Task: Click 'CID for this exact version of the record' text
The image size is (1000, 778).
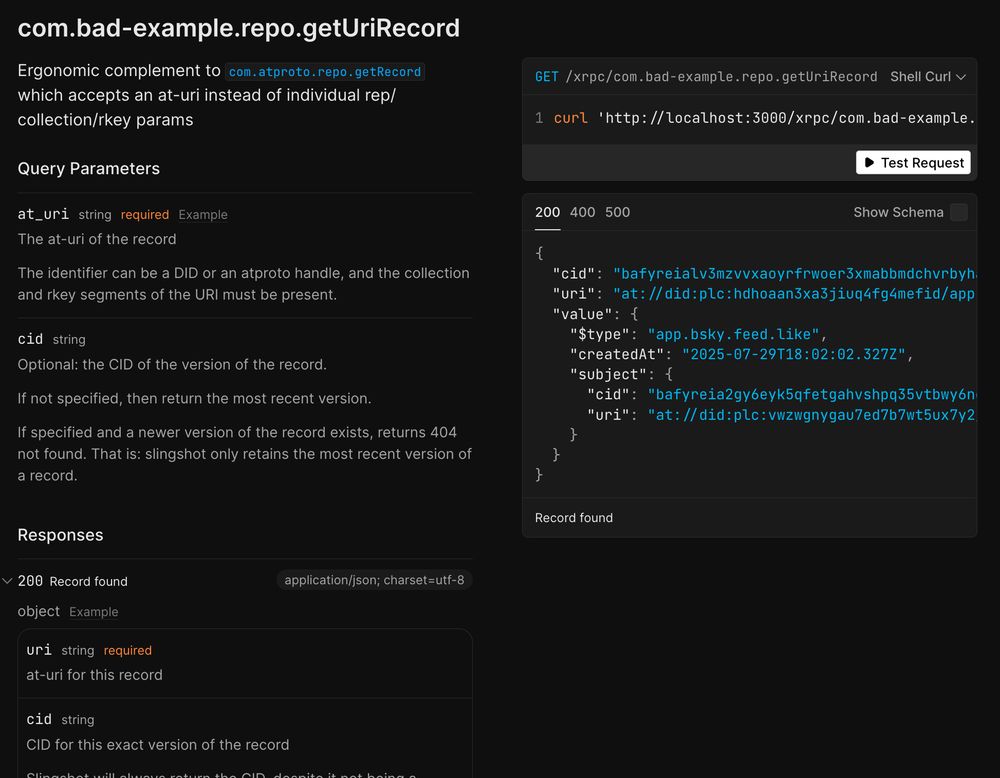Action: [x=158, y=745]
